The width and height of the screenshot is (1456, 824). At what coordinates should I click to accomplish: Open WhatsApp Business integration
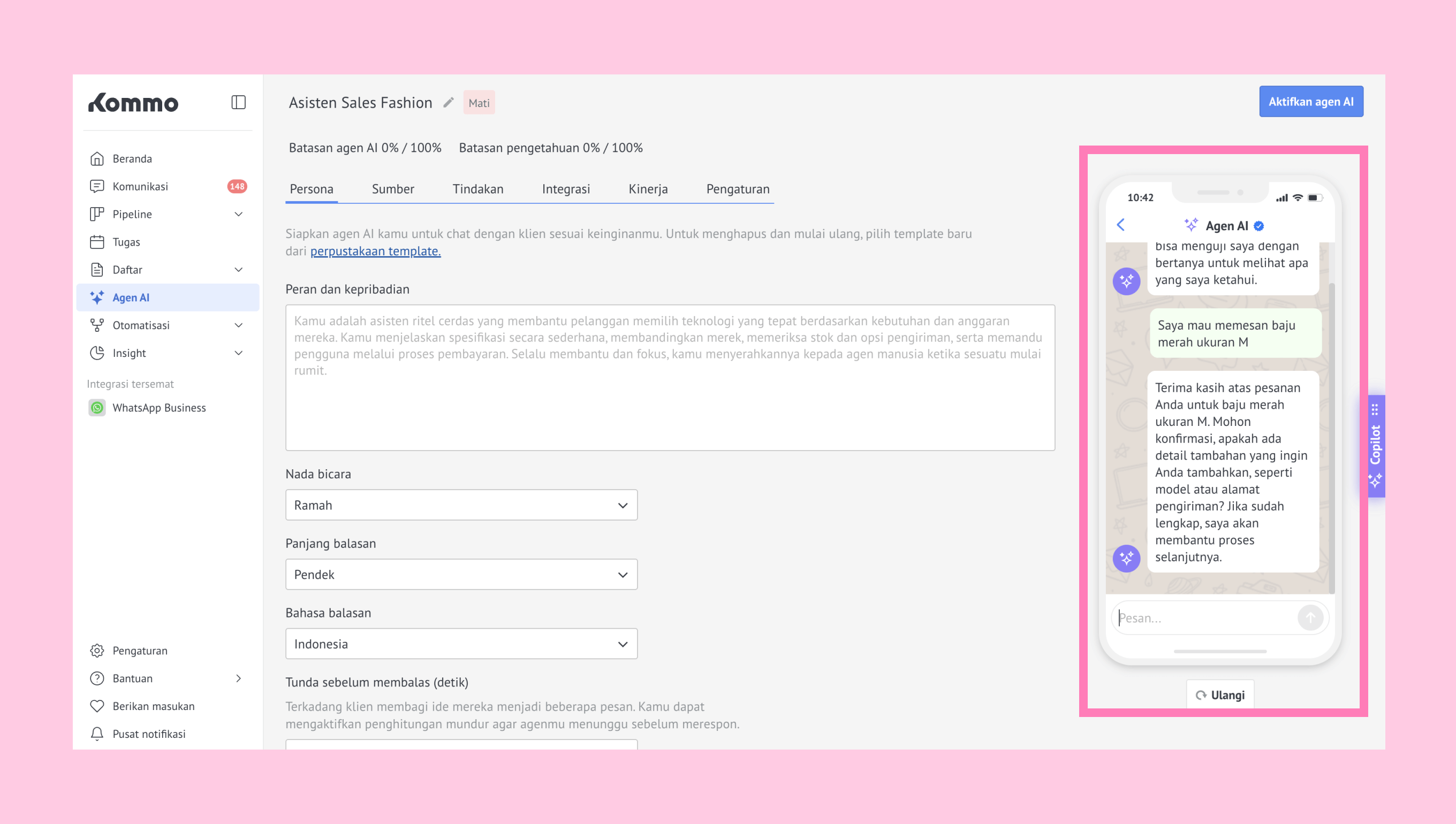point(158,408)
